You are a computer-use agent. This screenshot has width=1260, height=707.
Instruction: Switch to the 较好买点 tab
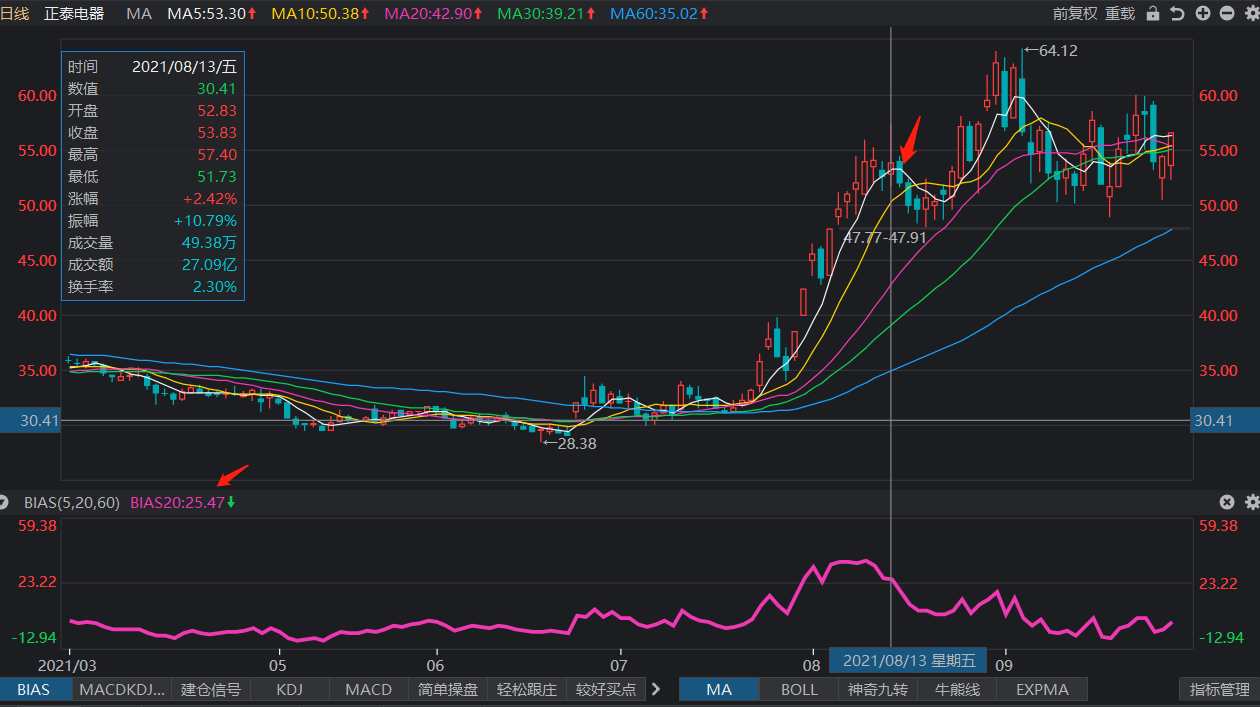coord(606,689)
